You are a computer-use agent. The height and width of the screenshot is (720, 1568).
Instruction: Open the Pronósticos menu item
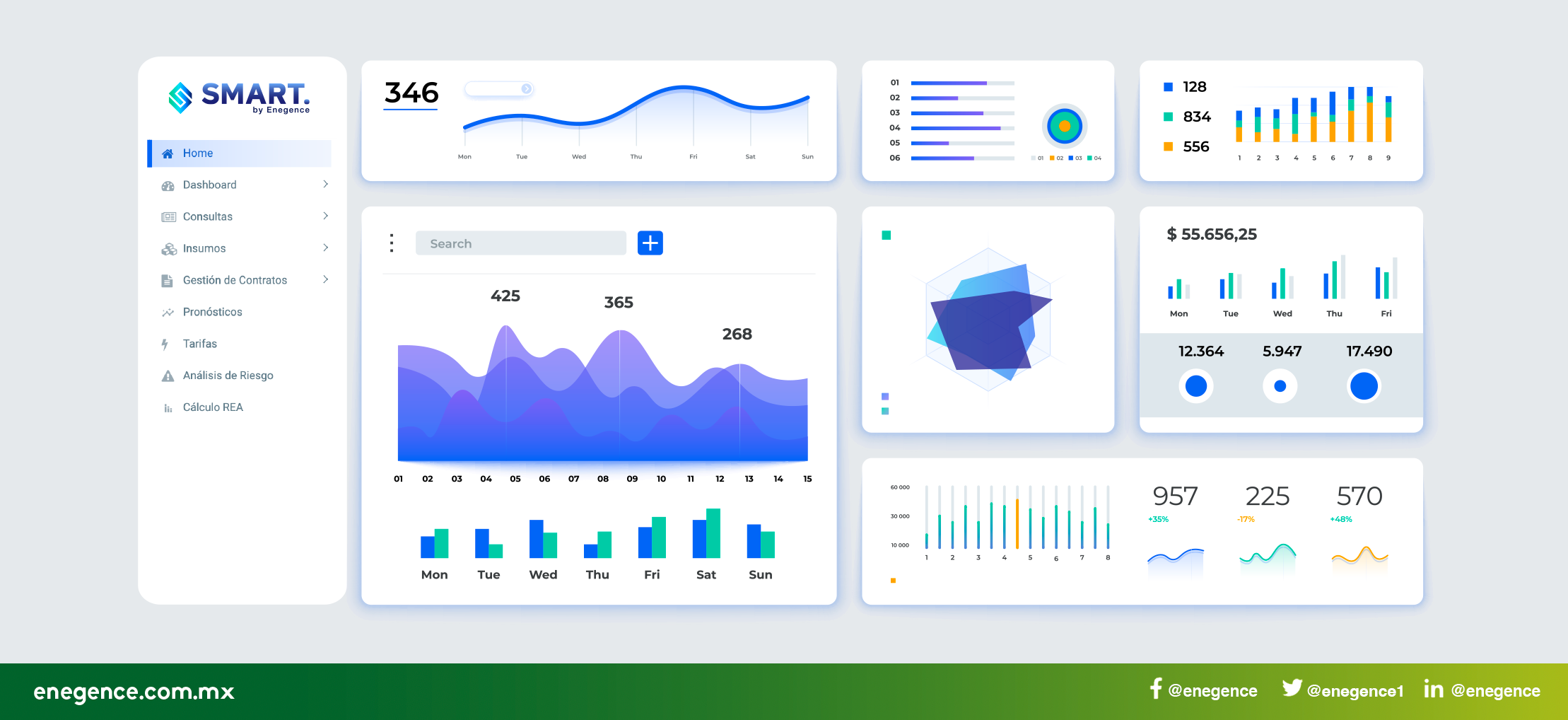pos(212,312)
